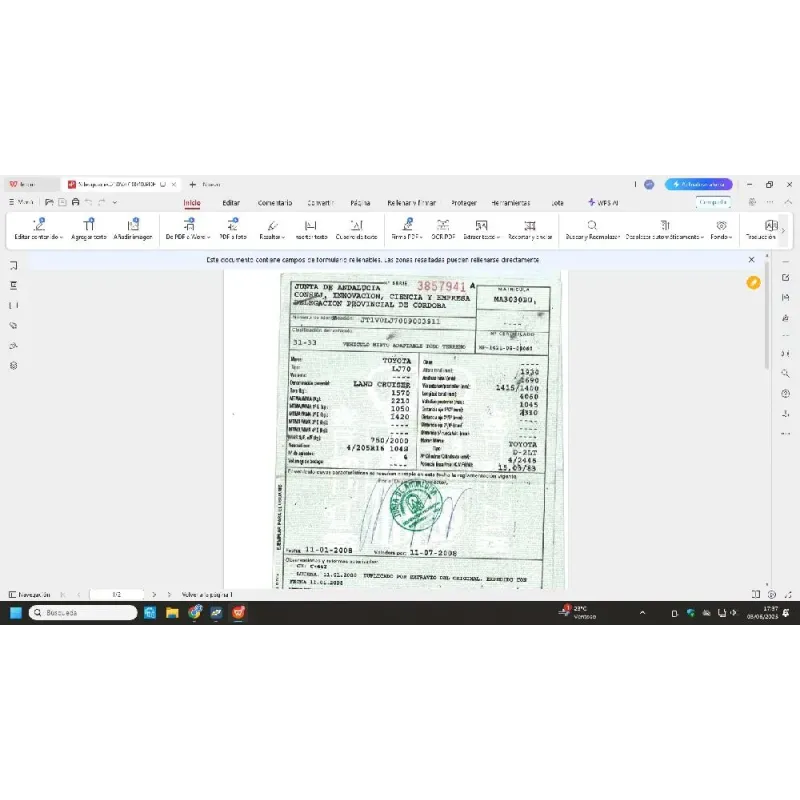Screen dimensions: 800x800
Task: Click the Compartir button
Action: 713,202
